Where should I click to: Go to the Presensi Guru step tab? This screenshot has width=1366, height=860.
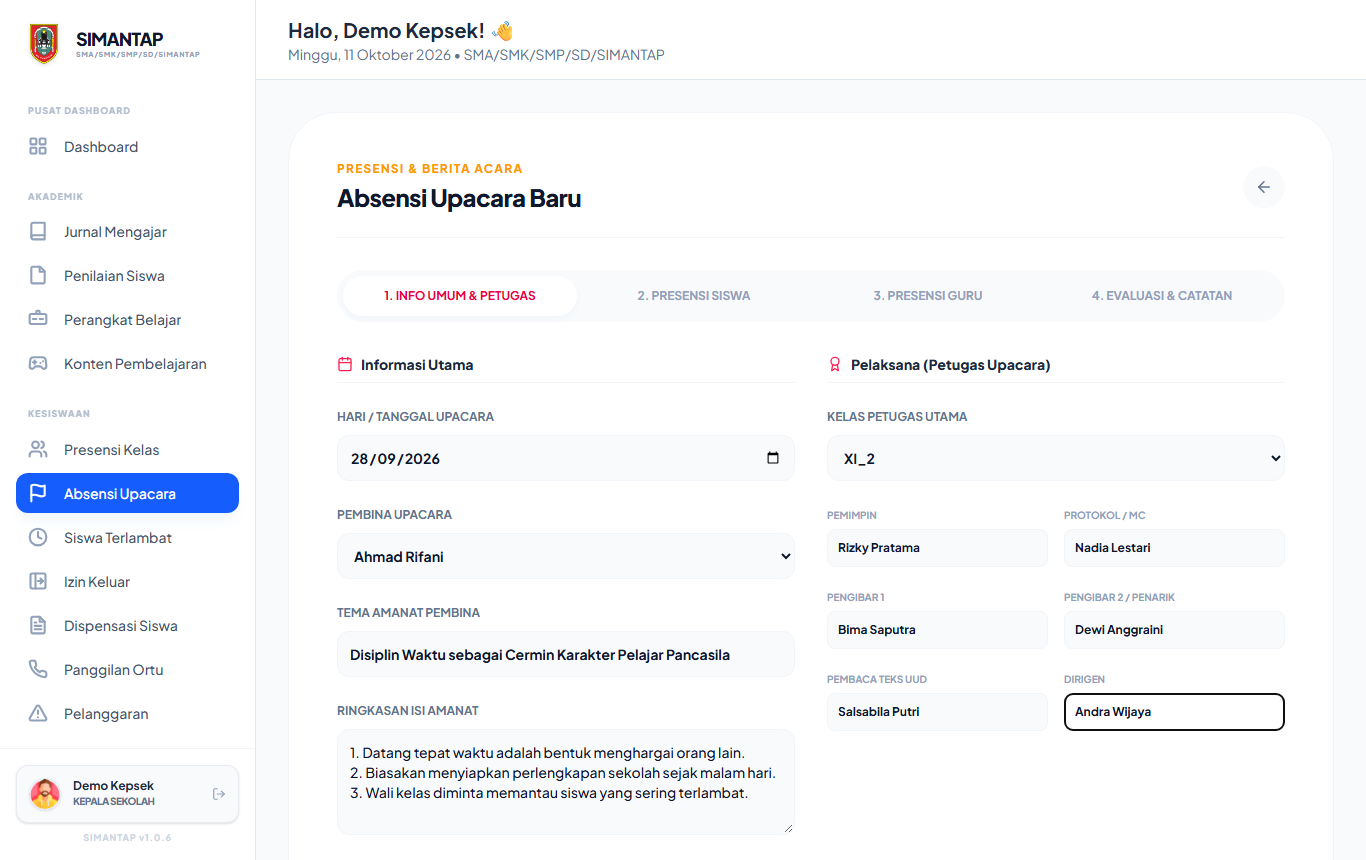928,296
